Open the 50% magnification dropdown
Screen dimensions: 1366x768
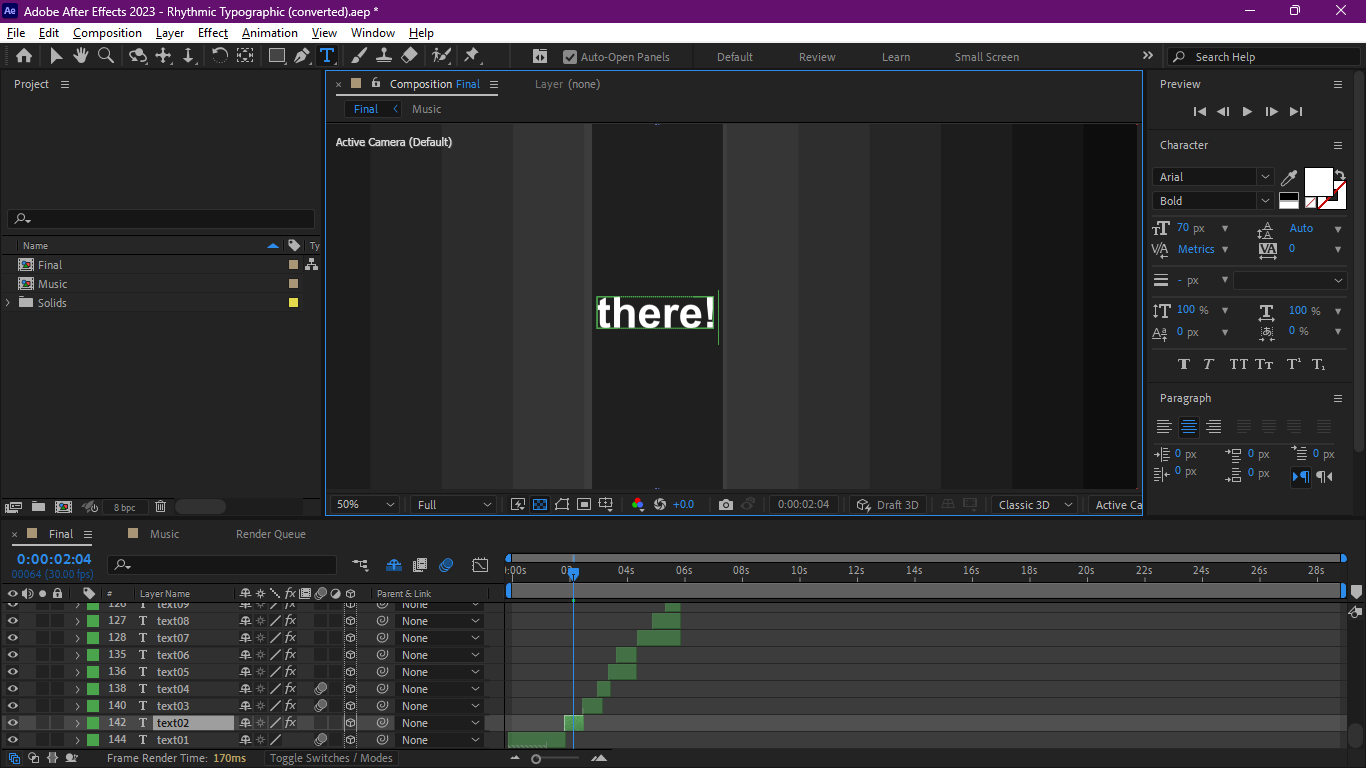365,505
